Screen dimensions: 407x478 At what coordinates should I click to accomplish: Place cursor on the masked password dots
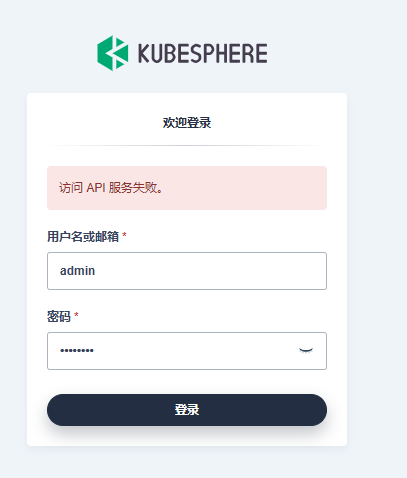77,350
